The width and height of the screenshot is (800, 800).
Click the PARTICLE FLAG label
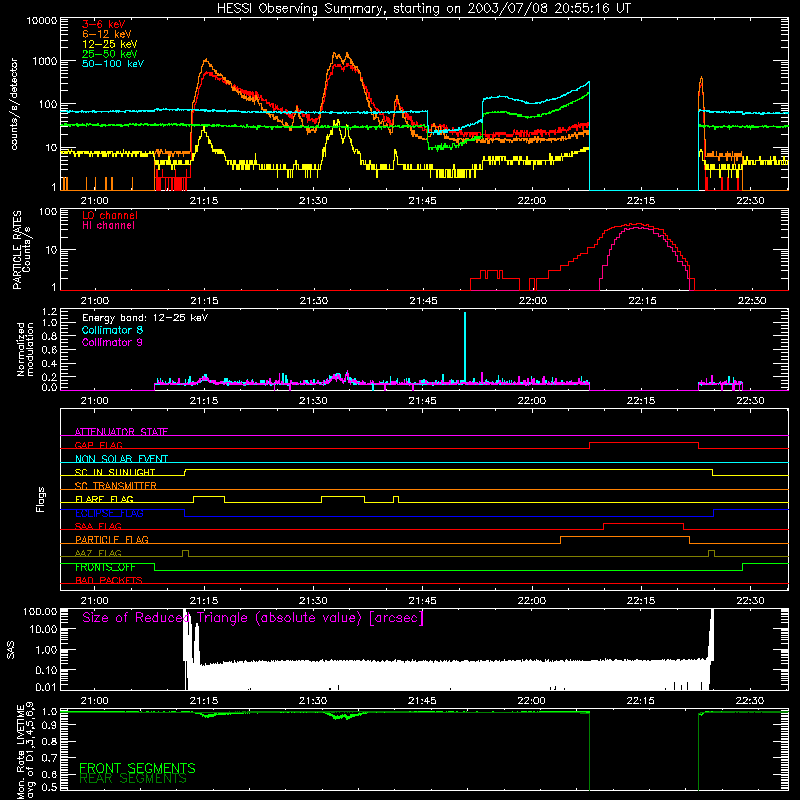(x=112, y=539)
